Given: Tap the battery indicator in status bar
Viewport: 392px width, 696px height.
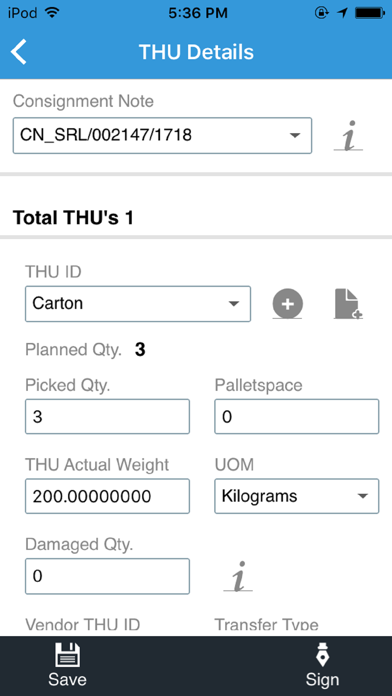Looking at the screenshot, I should click(369, 13).
